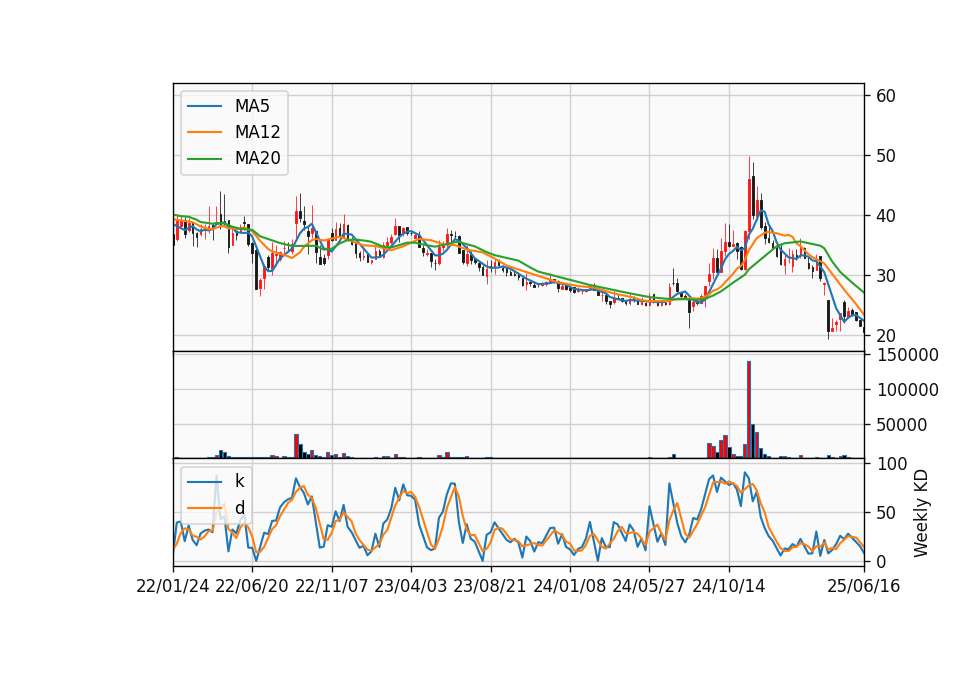Click the peak candlestick near price 50
The height and width of the screenshot is (690, 960).
tap(749, 197)
